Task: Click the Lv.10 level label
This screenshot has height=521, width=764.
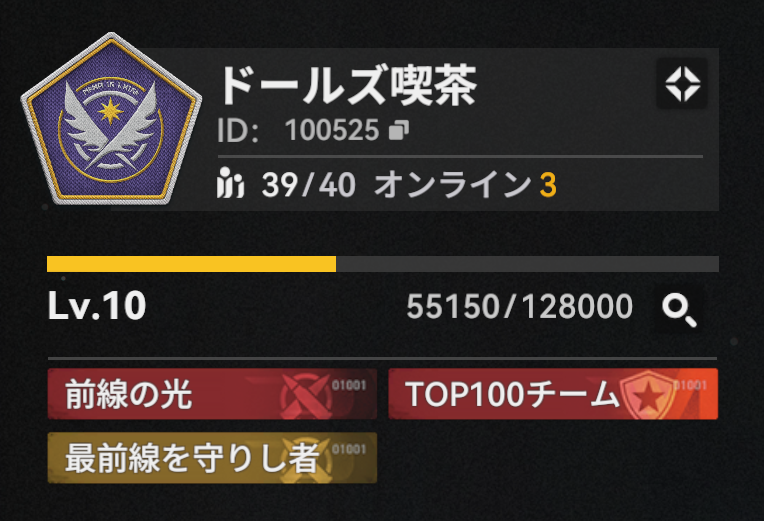Action: click(x=97, y=306)
